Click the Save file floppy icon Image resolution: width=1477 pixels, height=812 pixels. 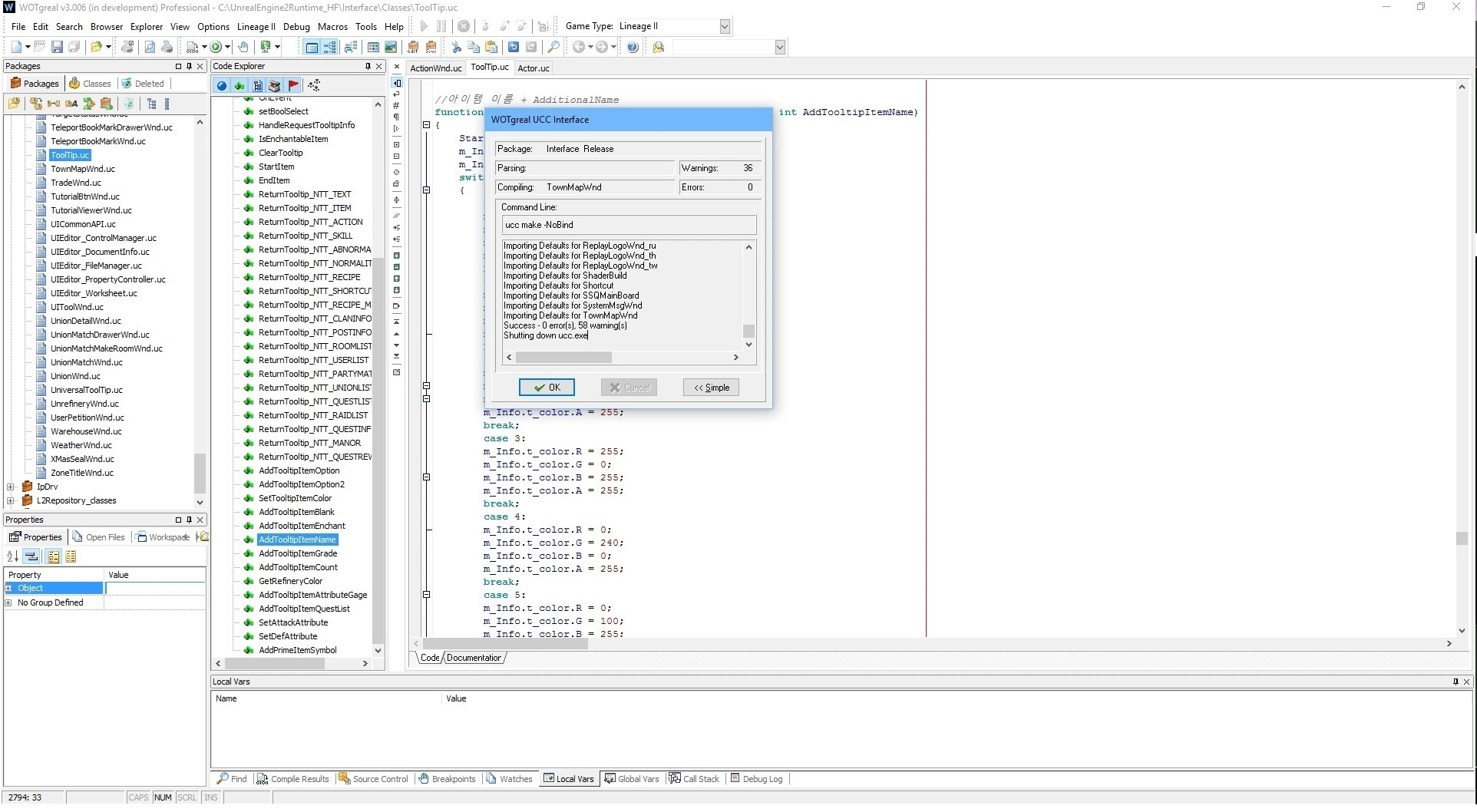pos(57,48)
